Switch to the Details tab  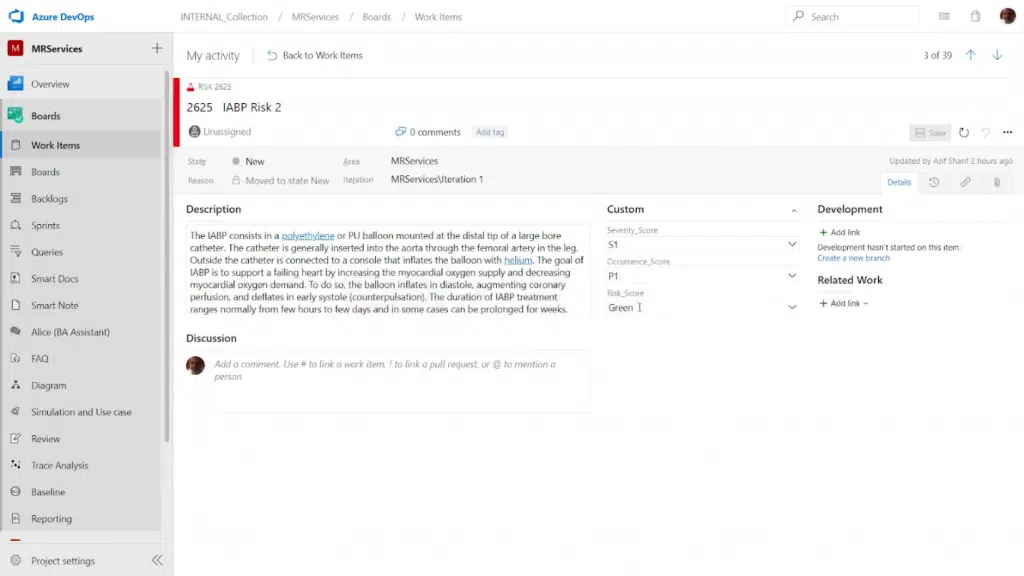pos(899,182)
